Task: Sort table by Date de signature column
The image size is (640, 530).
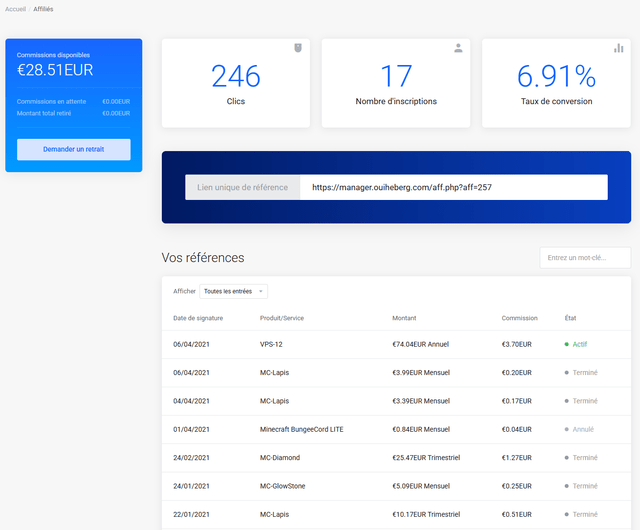Action: tap(198, 318)
